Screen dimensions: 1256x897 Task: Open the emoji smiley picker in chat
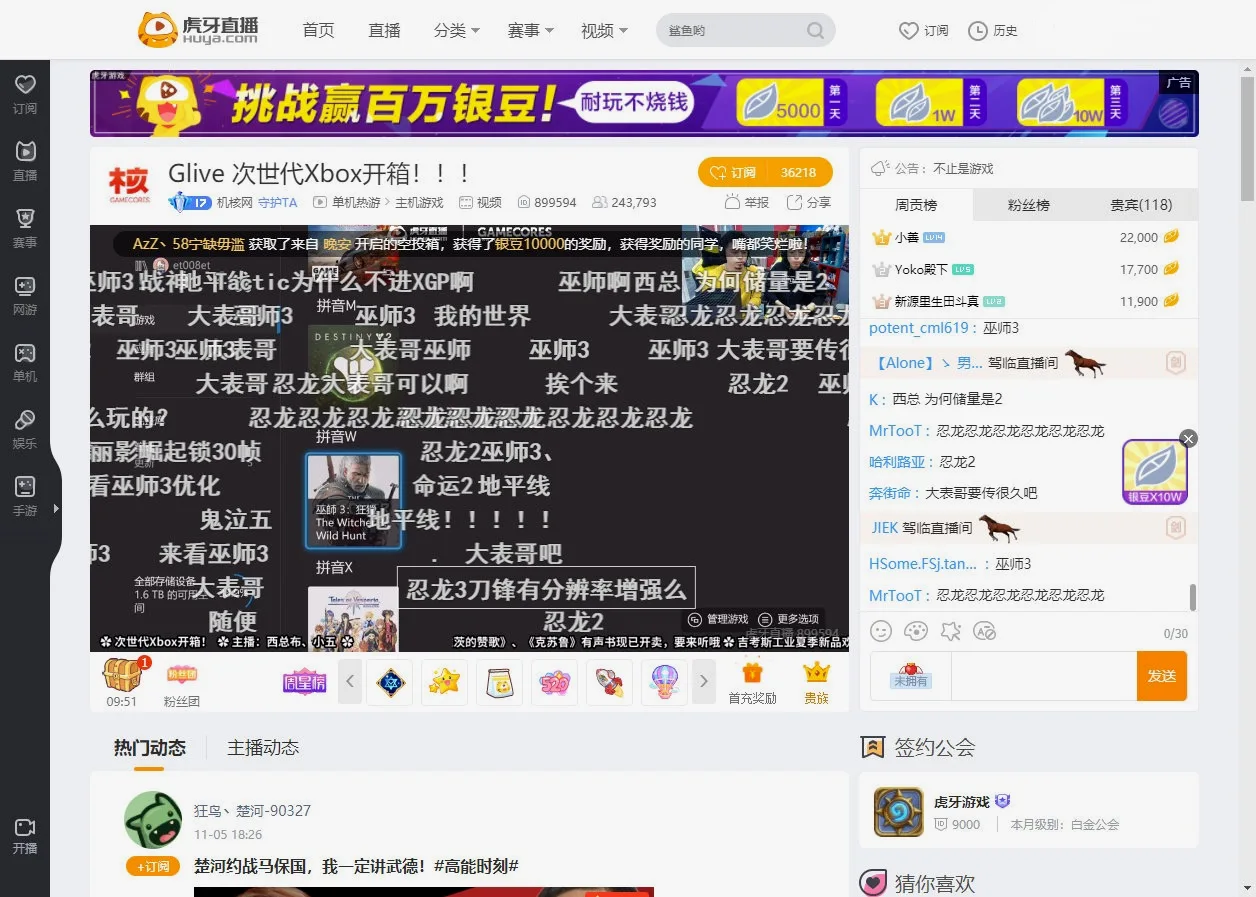tap(881, 631)
